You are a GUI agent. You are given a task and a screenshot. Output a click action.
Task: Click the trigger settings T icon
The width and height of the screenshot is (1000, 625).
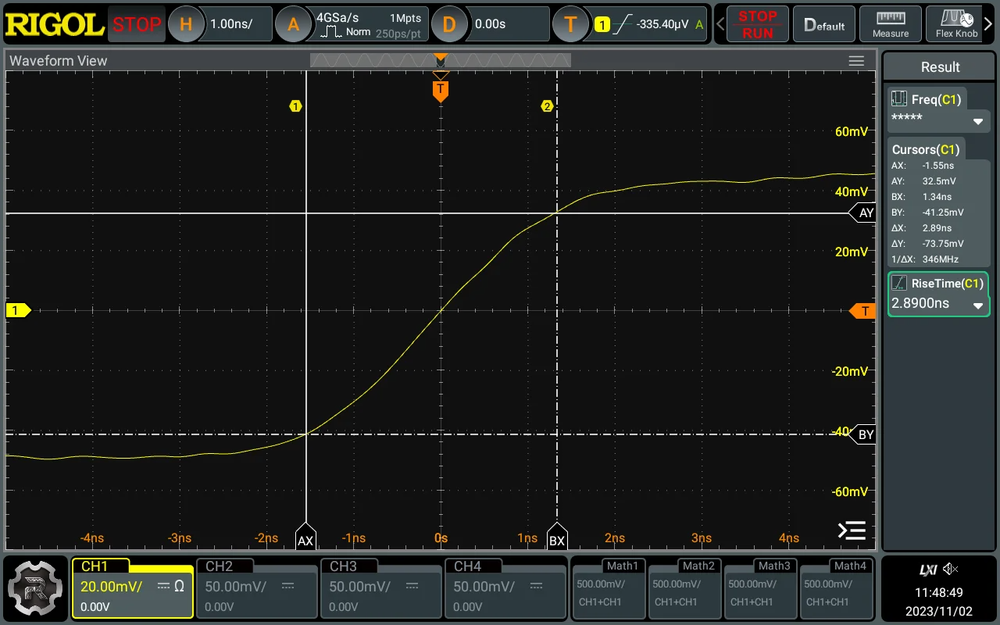571,22
